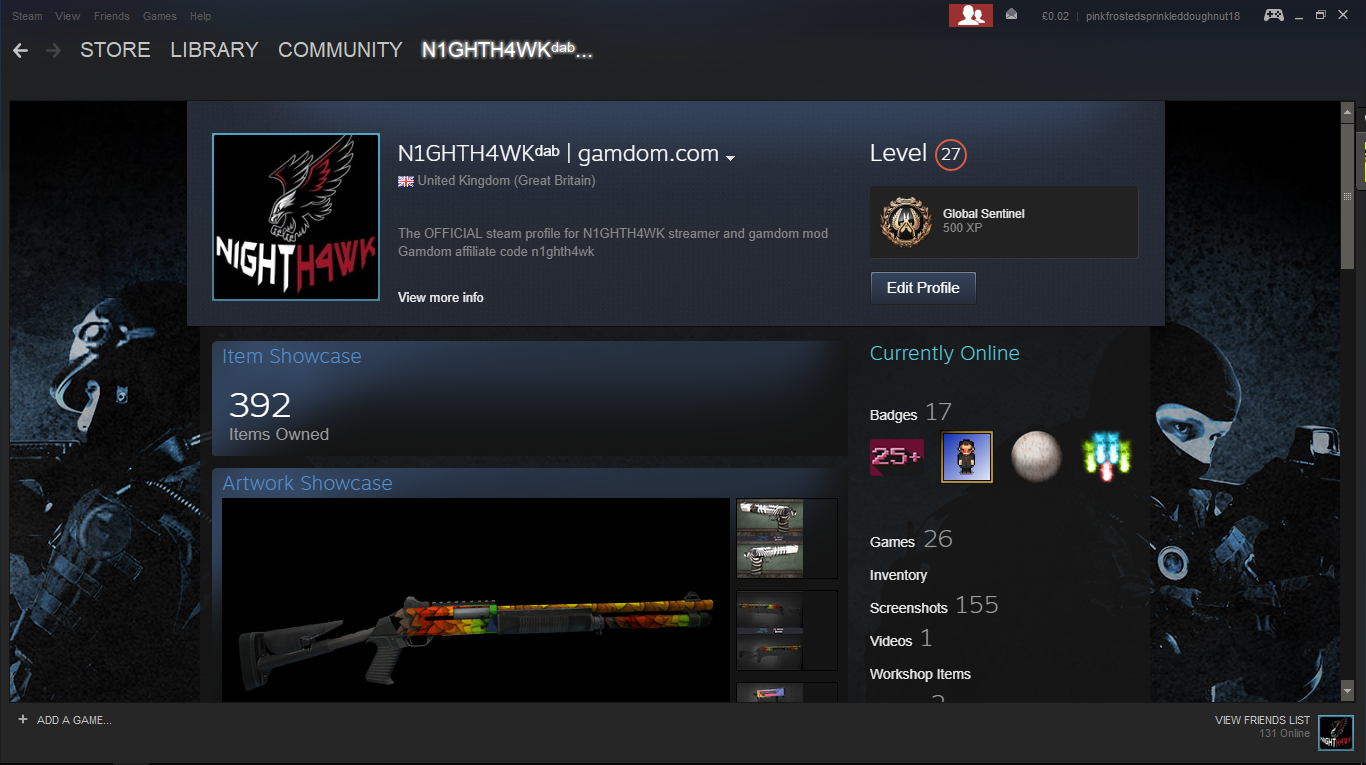
Task: Open the N1GHTH4WK profile tab
Action: click(507, 50)
